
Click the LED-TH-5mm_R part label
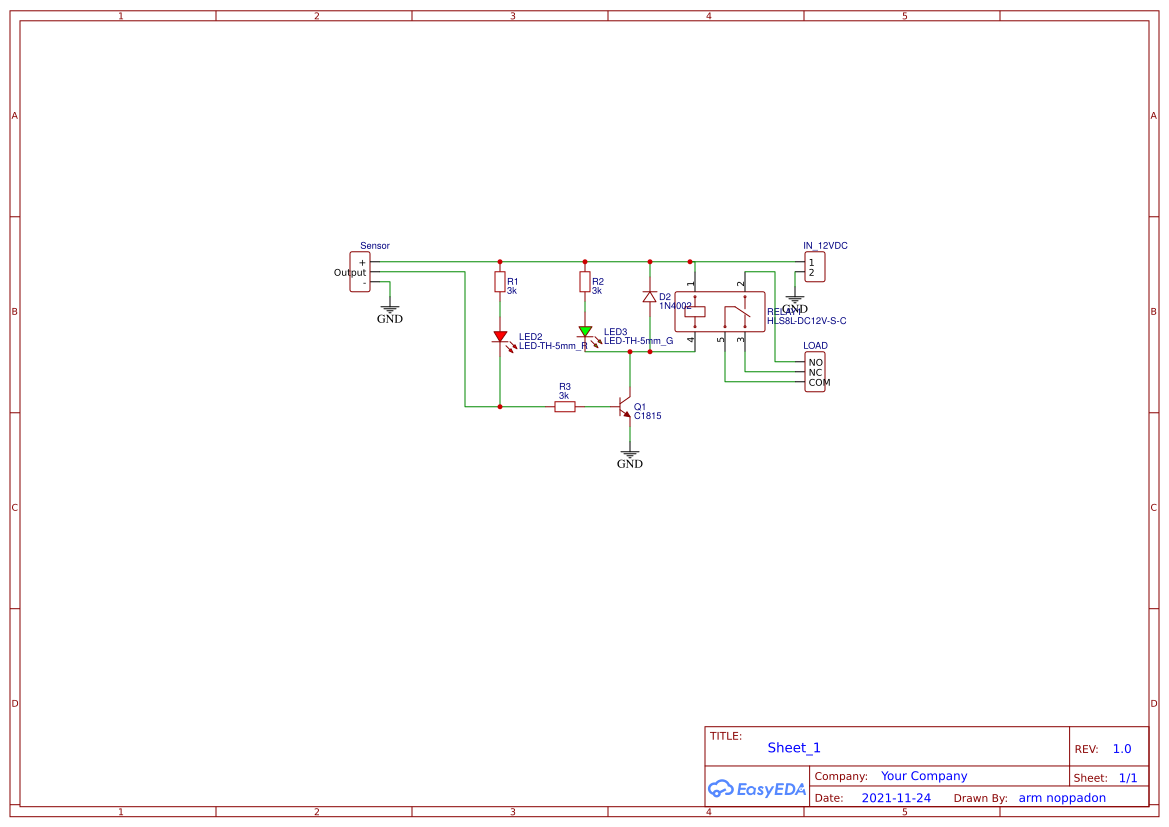click(x=553, y=346)
